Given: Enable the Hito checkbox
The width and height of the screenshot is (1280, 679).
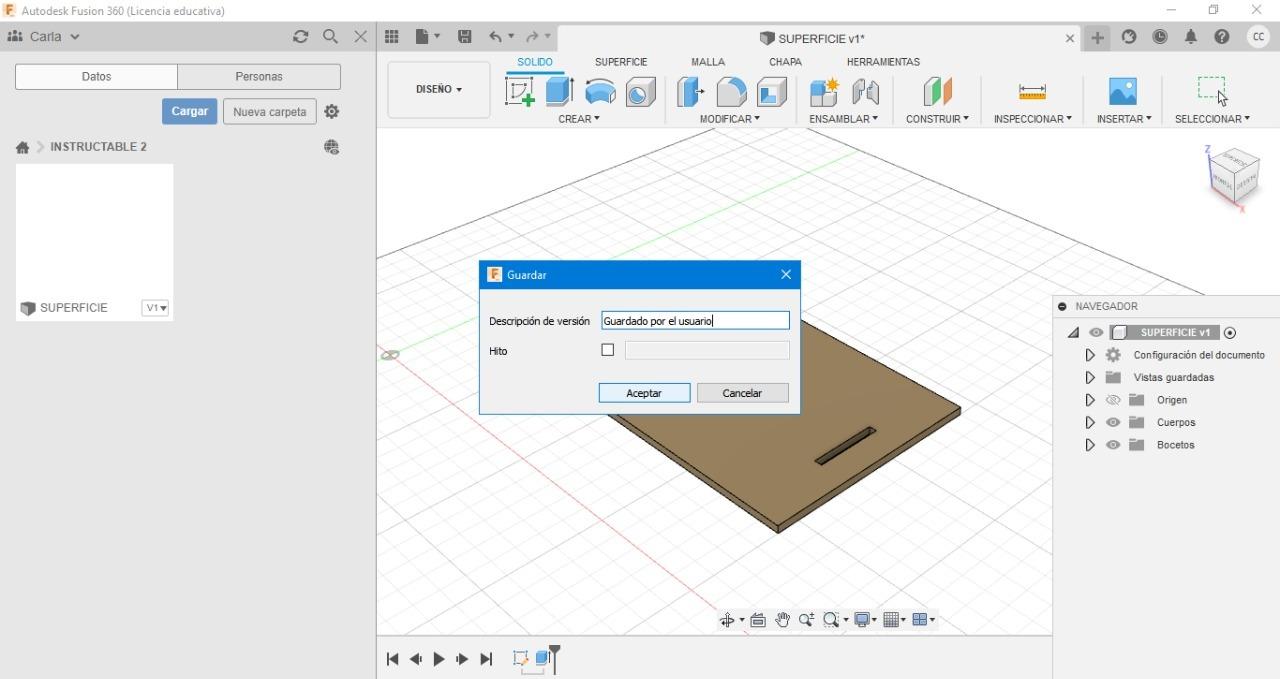Looking at the screenshot, I should 607,350.
